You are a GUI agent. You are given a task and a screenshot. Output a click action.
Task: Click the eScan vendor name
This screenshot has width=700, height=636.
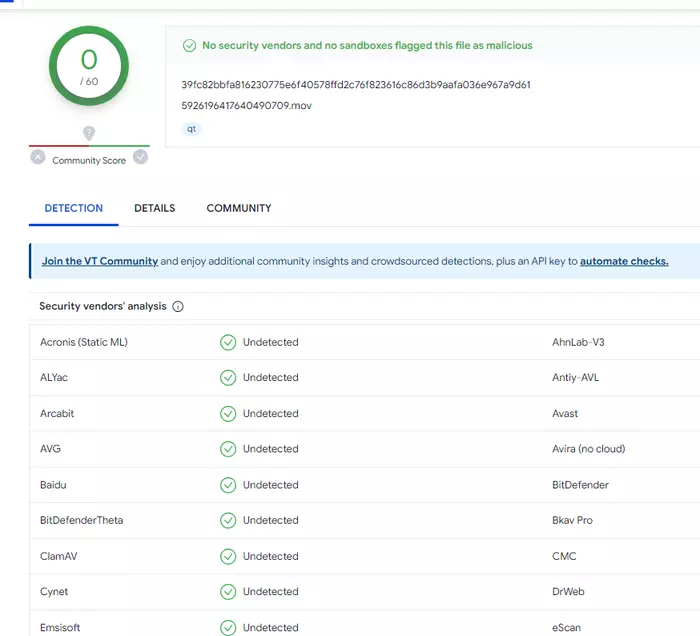[x=567, y=628]
